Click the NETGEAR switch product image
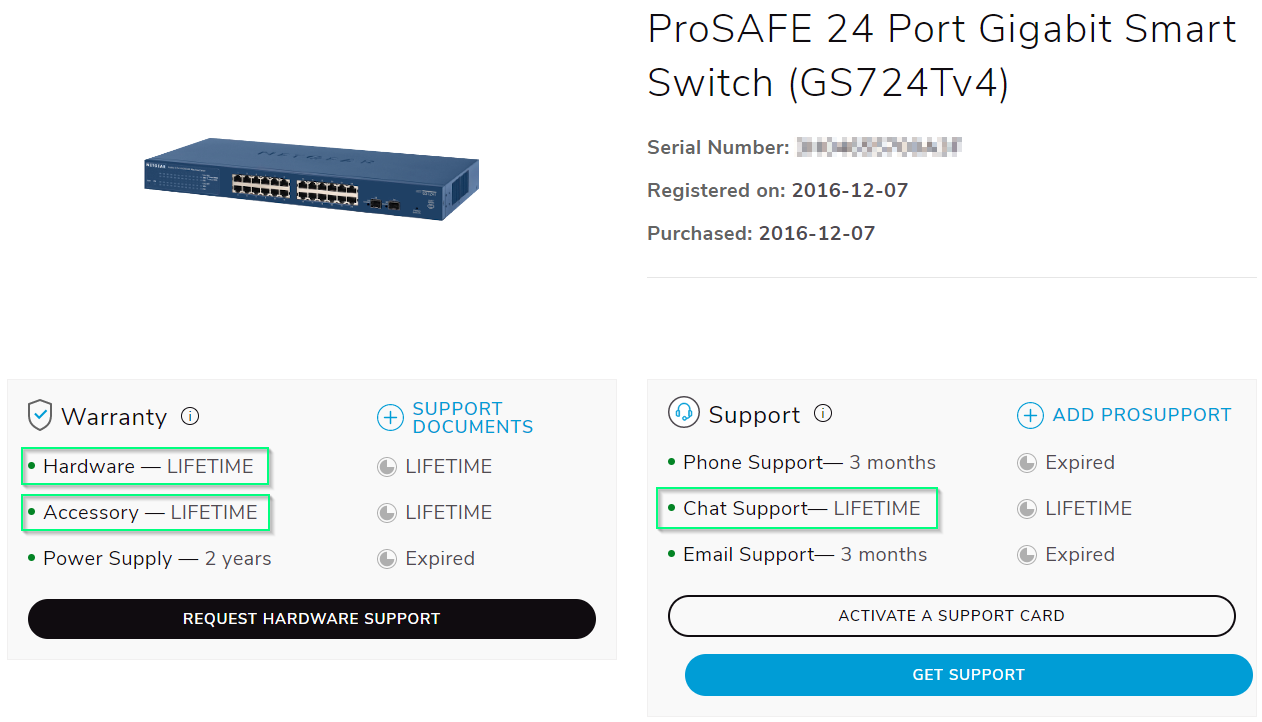The width and height of the screenshot is (1262, 722). coord(311,178)
